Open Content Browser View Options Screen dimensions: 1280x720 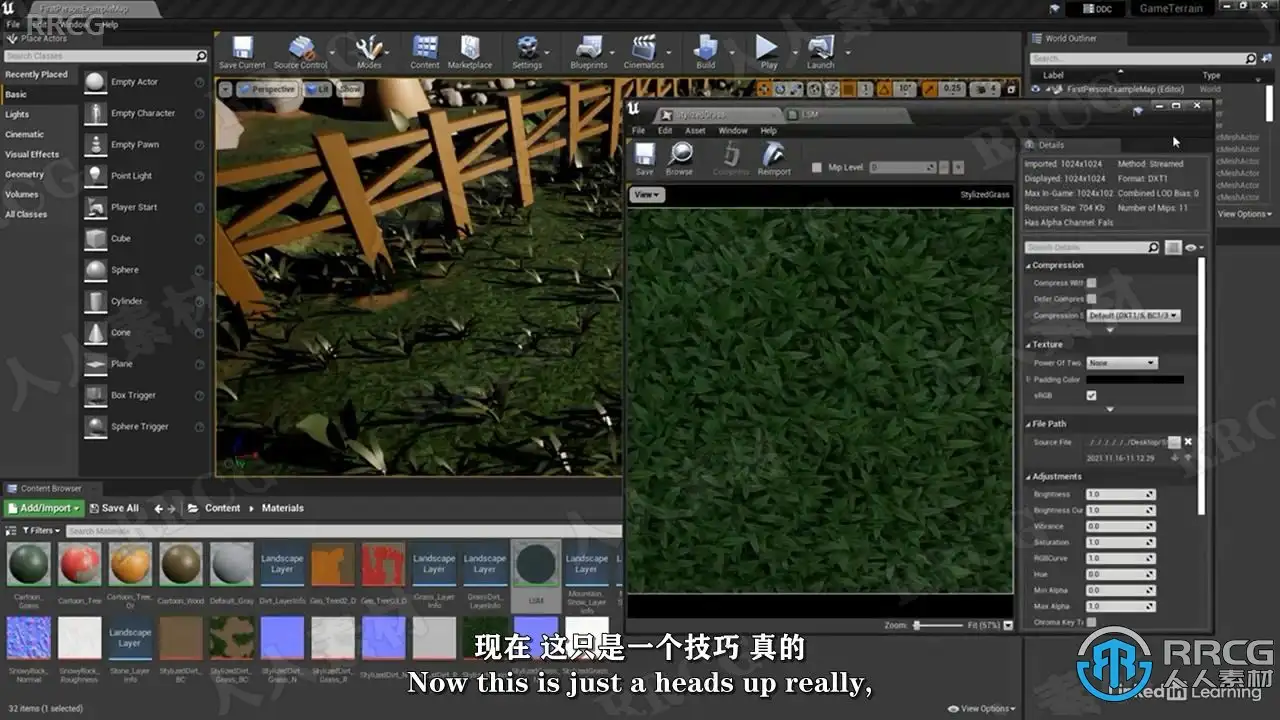point(979,709)
